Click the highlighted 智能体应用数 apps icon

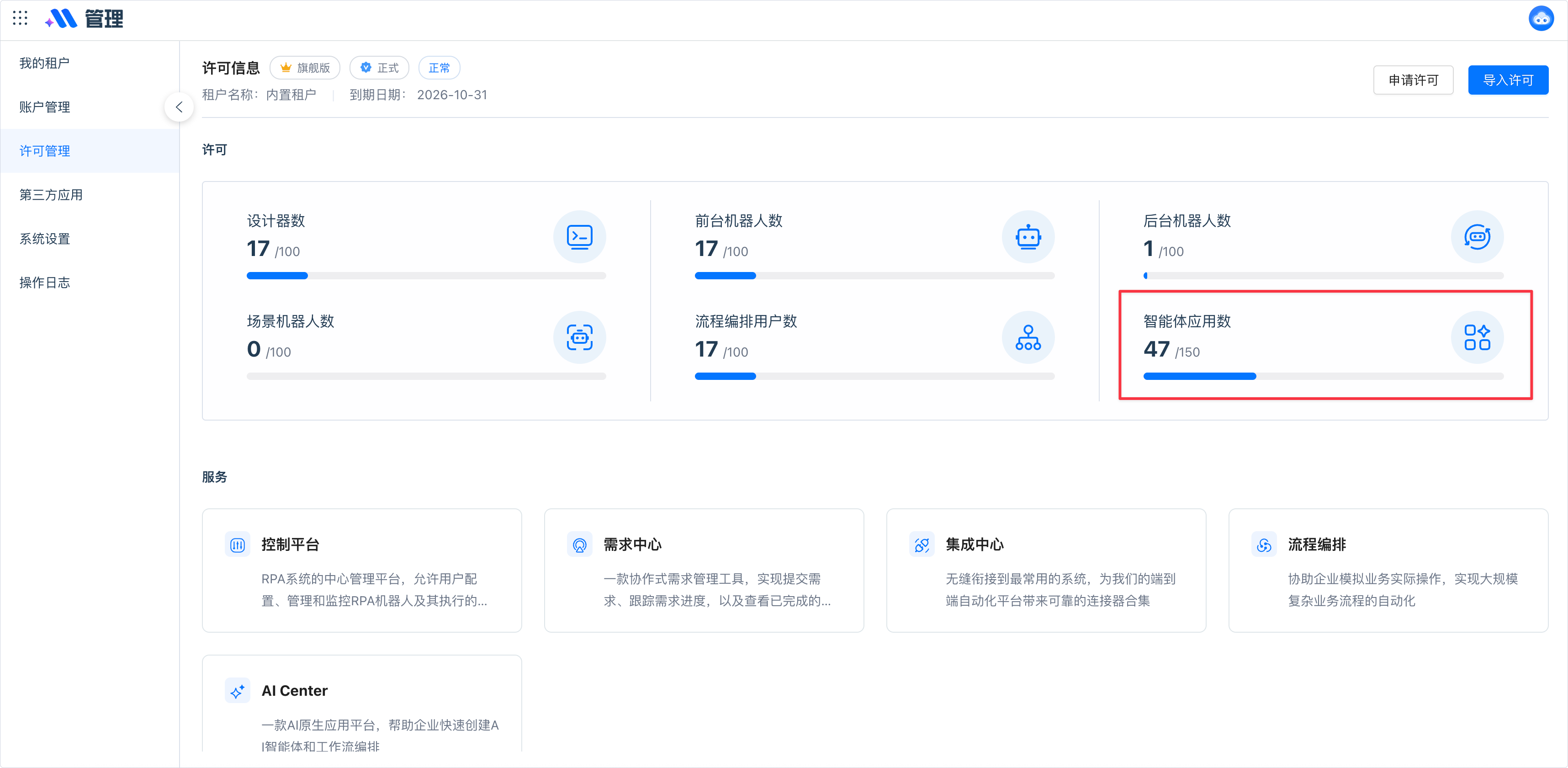[1477, 337]
